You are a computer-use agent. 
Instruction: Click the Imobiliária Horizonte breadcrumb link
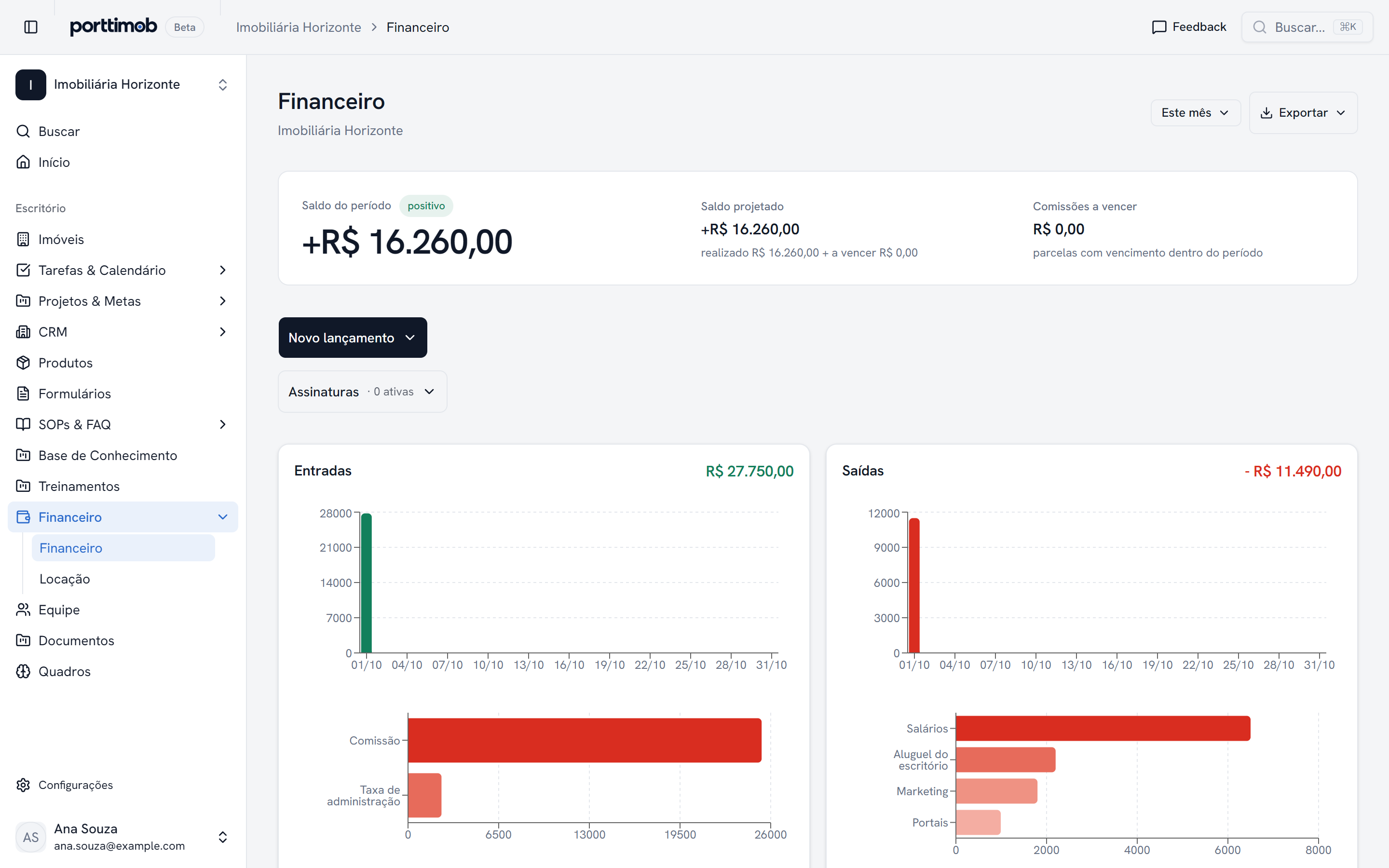tap(299, 27)
